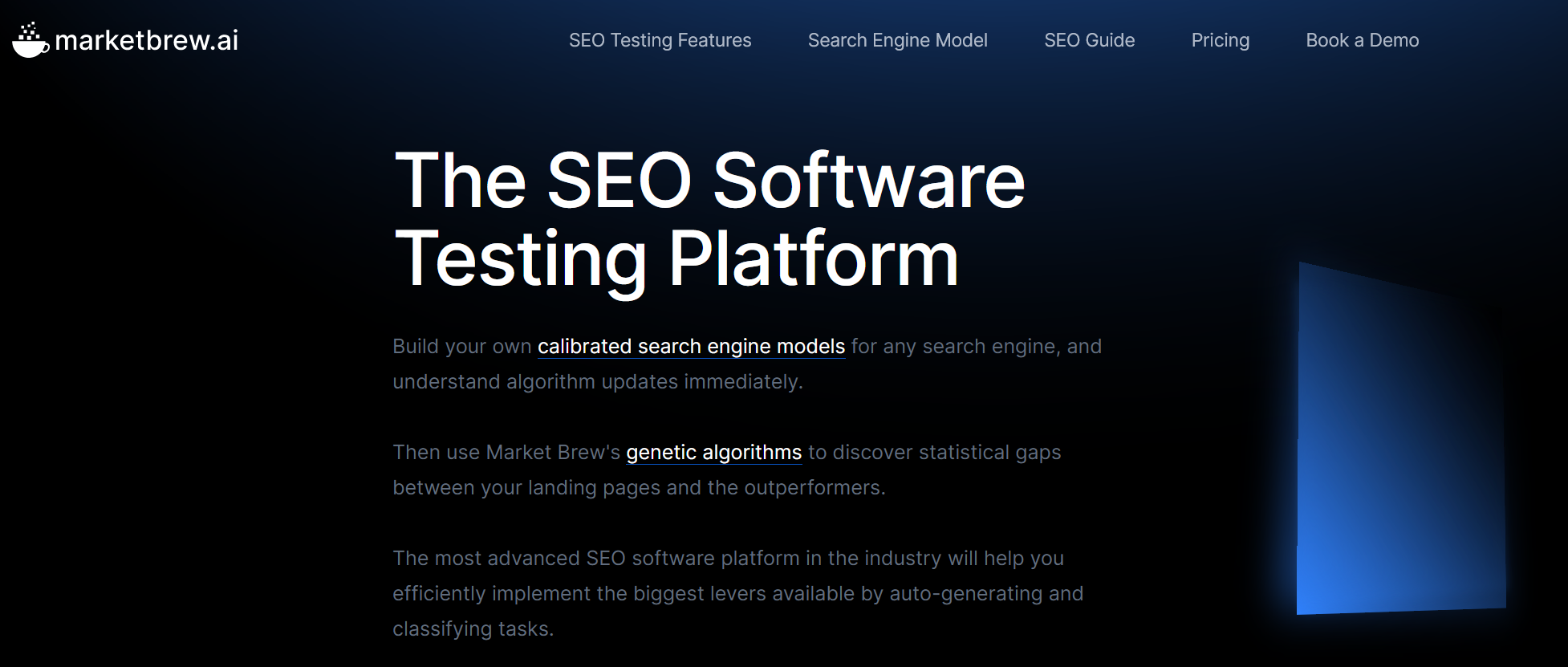Click the 'Testing Platform' heading line
Viewport: 1568px width, 667px height.
tap(676, 258)
